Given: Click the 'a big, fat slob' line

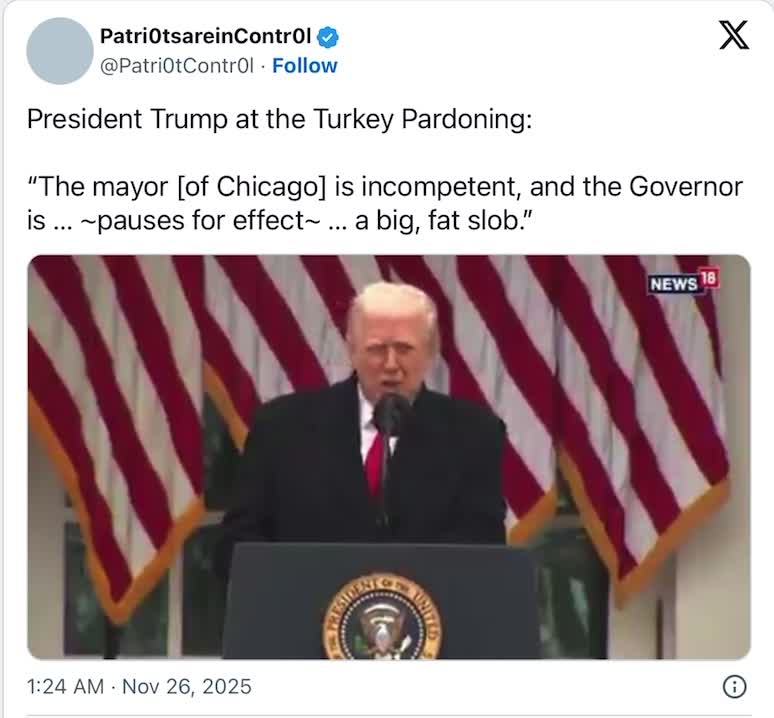Looking at the screenshot, I should pyautogui.click(x=281, y=220).
